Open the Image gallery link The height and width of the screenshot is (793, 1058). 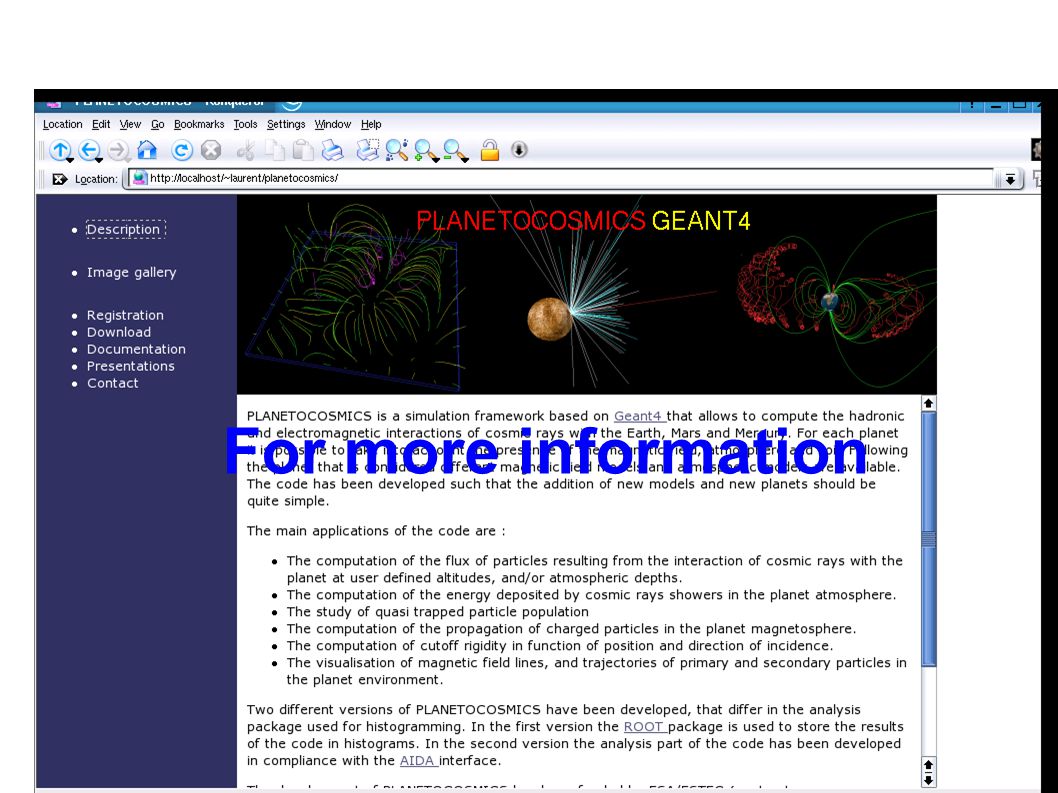coord(132,272)
